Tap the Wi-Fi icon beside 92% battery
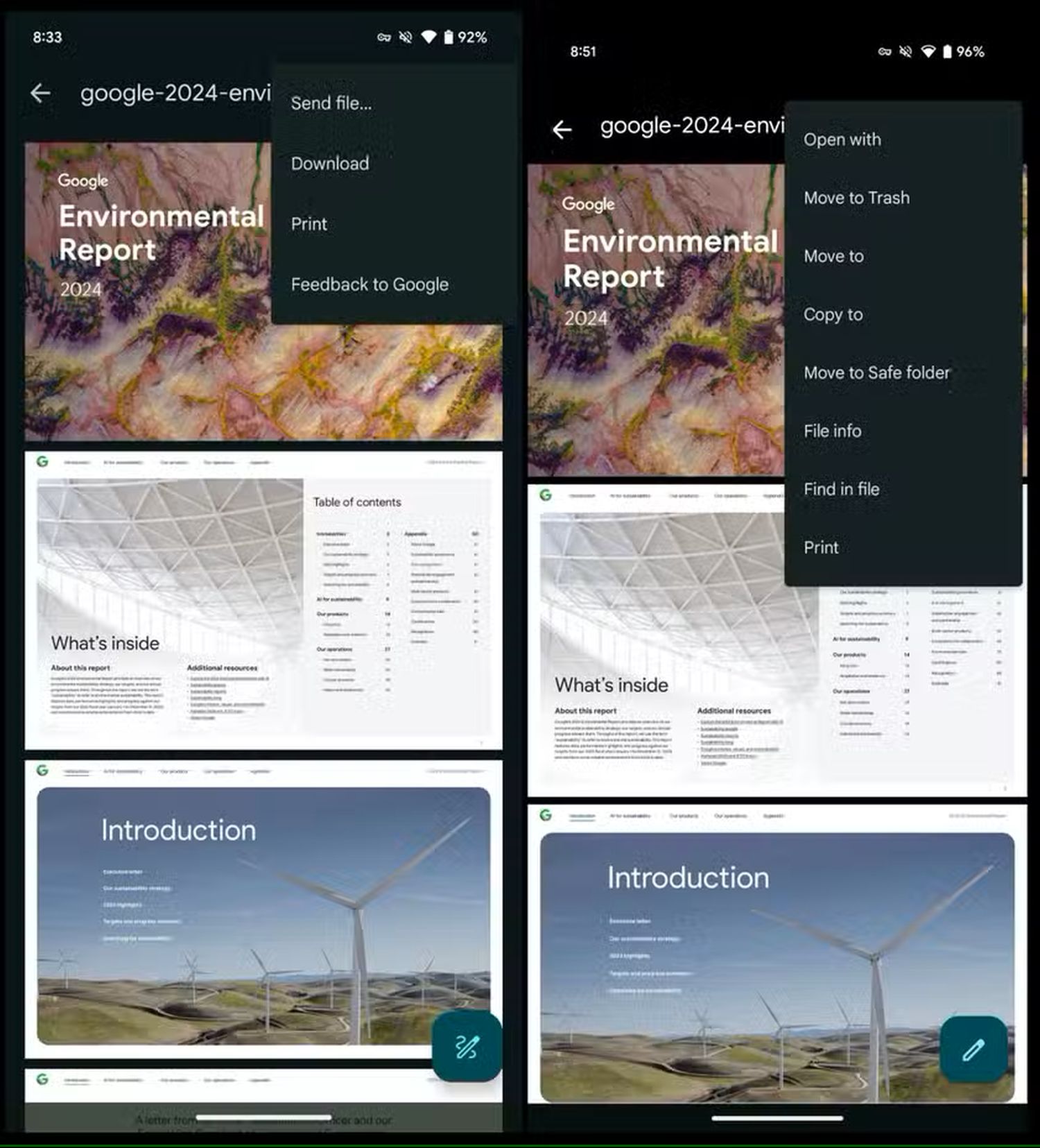The image size is (1040, 1148). point(428,37)
